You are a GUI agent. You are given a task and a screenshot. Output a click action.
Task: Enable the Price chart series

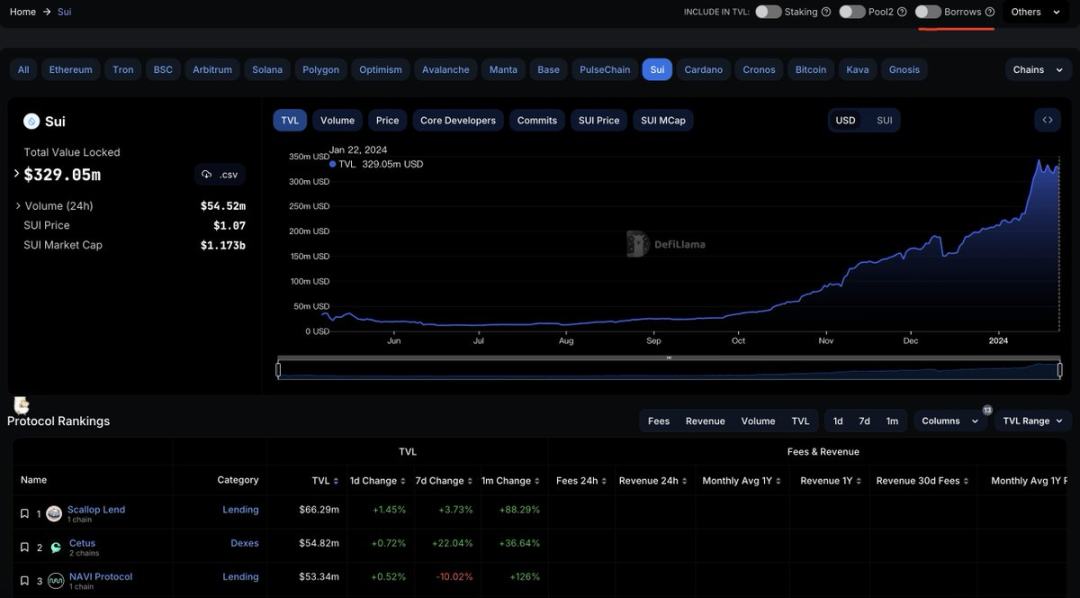pyautogui.click(x=387, y=120)
